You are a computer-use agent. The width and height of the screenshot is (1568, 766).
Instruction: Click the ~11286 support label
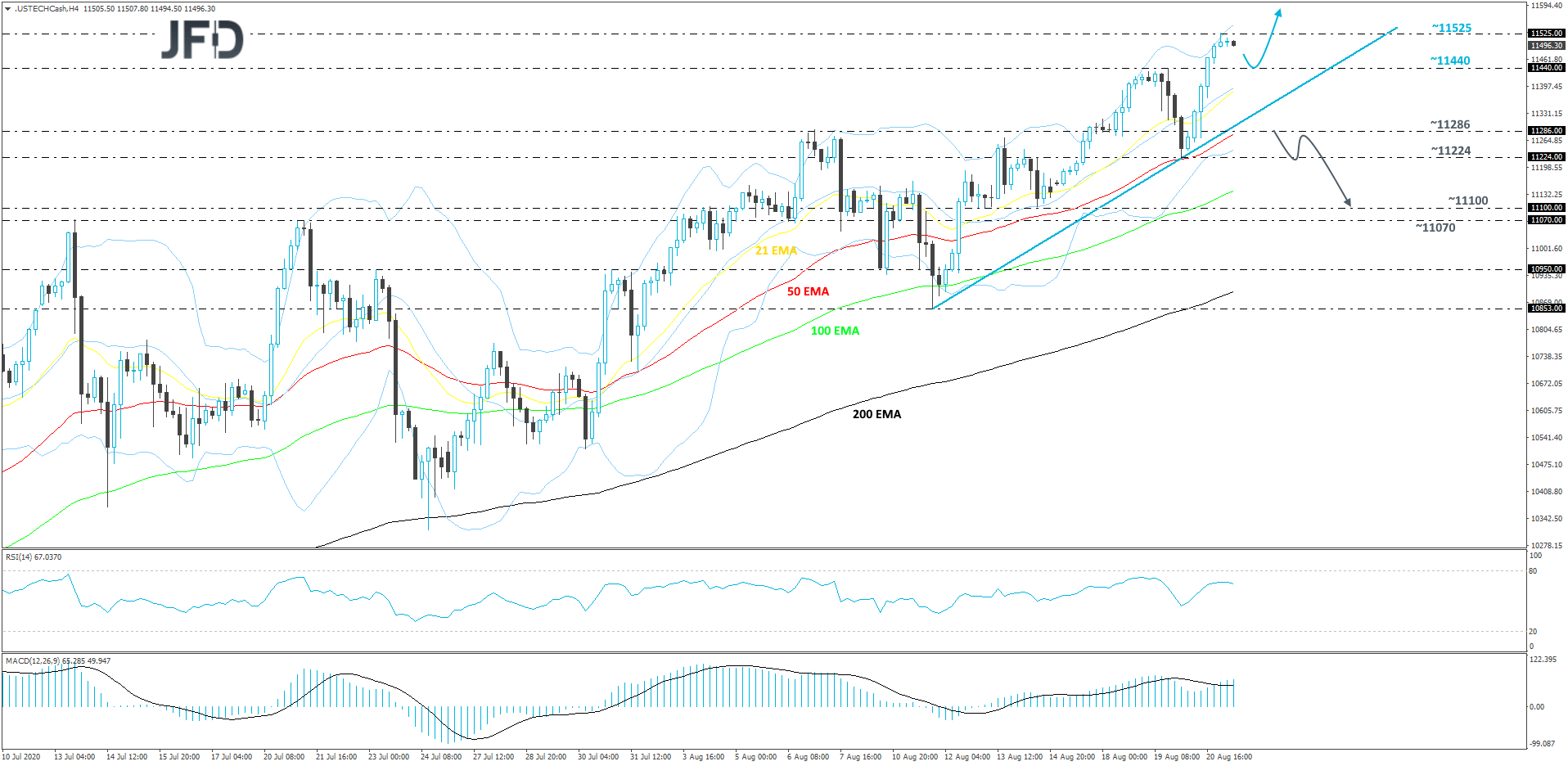coord(1450,124)
